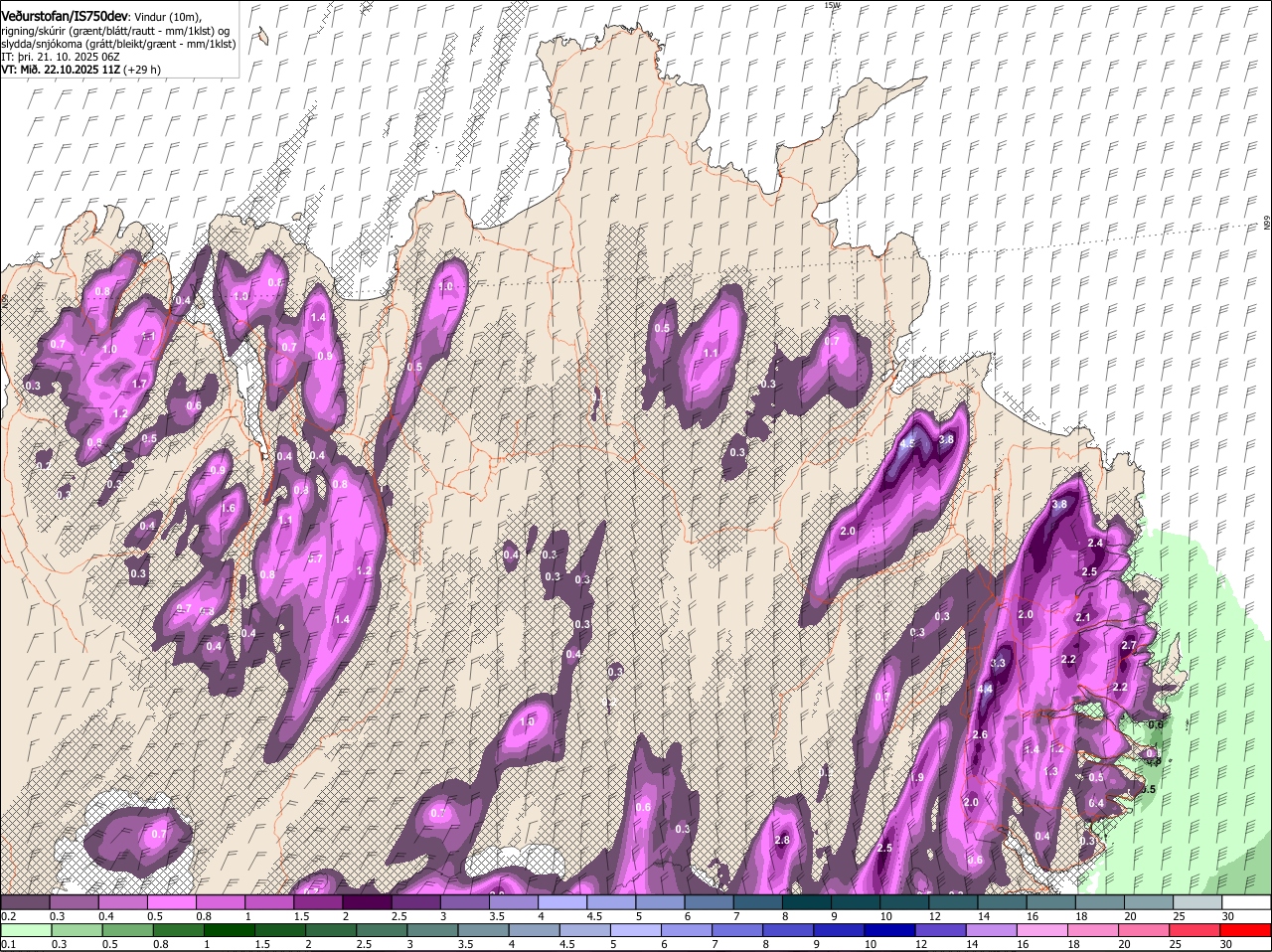Click the Veðurstofan/IS750dev title text
This screenshot has height=952, width=1272.
(x=65, y=15)
